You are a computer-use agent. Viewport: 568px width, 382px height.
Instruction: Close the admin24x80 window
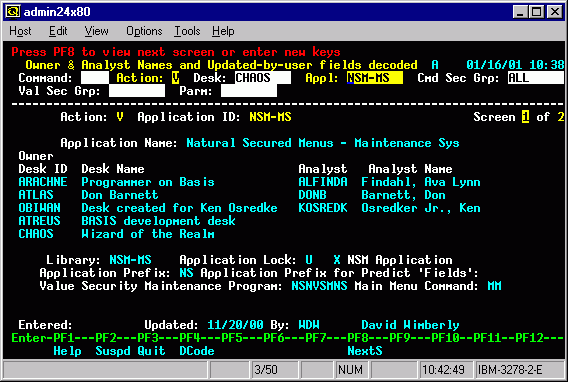pos(555,12)
